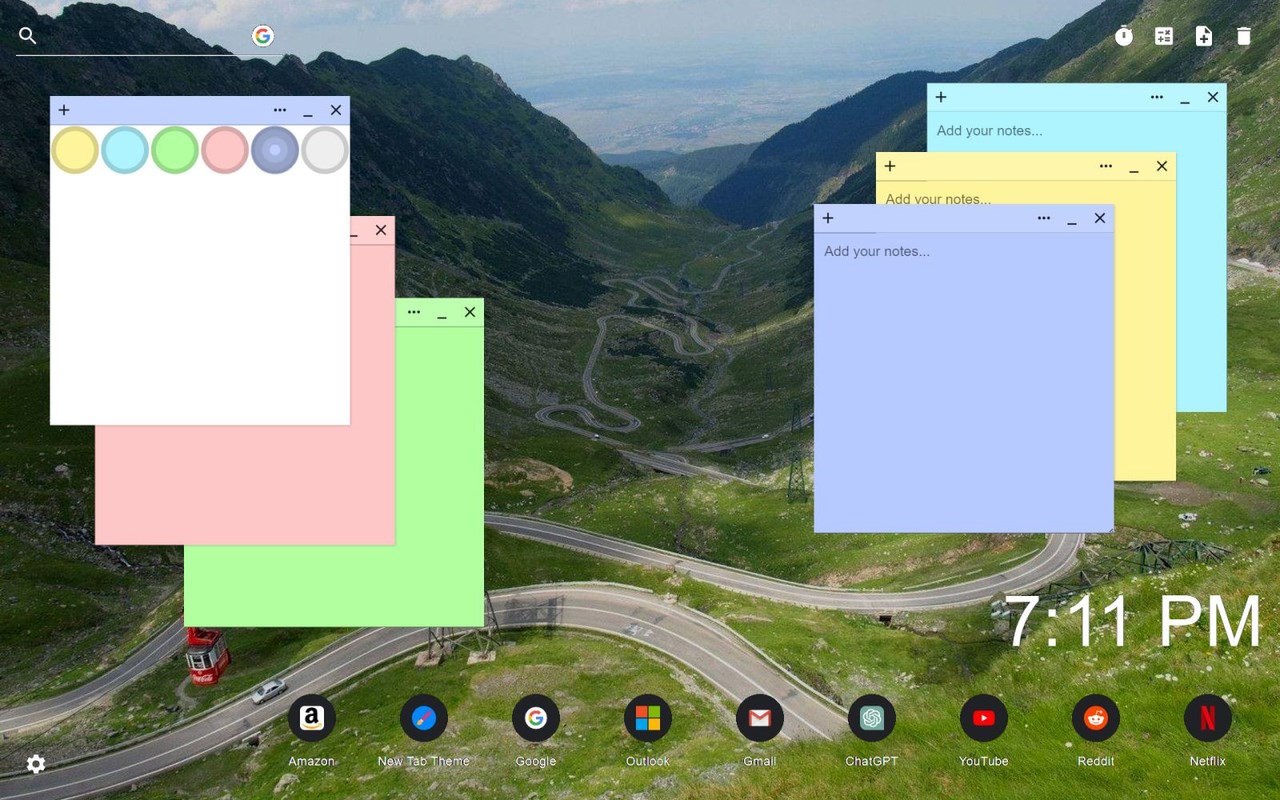Viewport: 1280px width, 800px height.
Task: Pick the selected blue-purple color swatch
Action: [x=275, y=150]
